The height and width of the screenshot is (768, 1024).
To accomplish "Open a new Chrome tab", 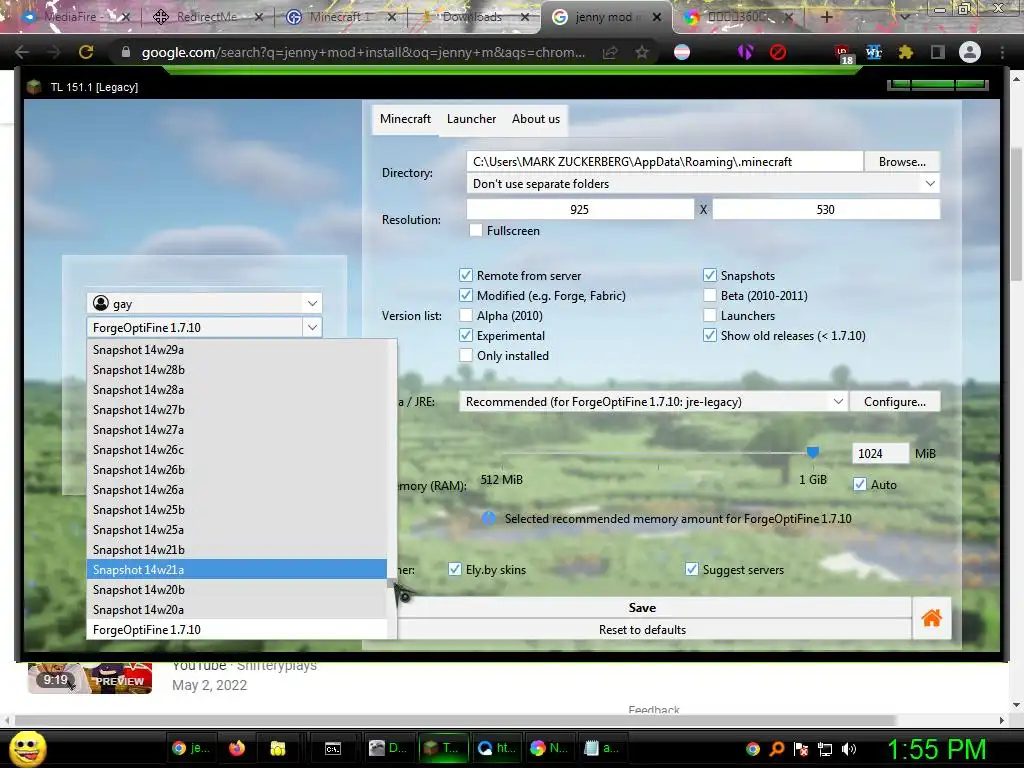I will click(826, 17).
